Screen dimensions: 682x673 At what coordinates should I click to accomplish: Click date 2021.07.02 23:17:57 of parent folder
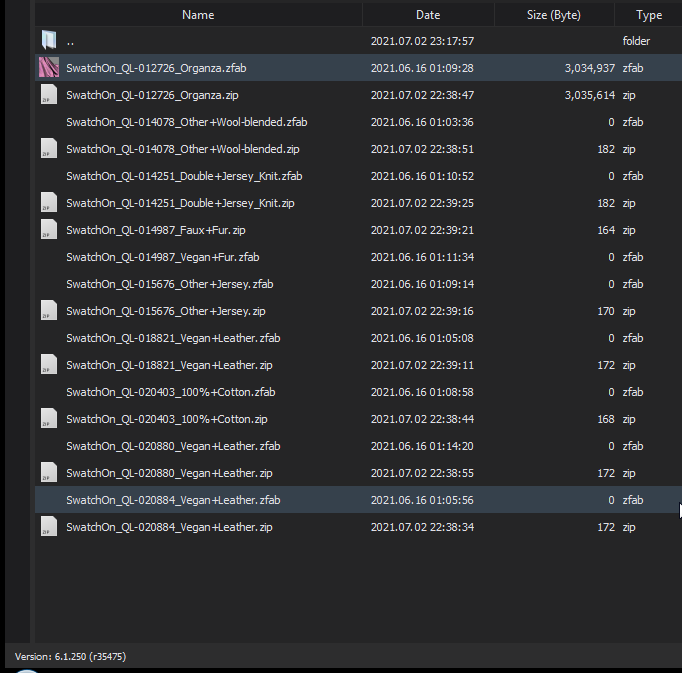(422, 41)
